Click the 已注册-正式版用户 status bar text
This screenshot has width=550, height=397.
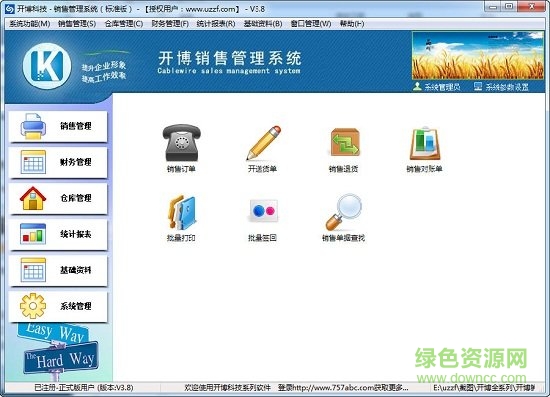click(84, 388)
